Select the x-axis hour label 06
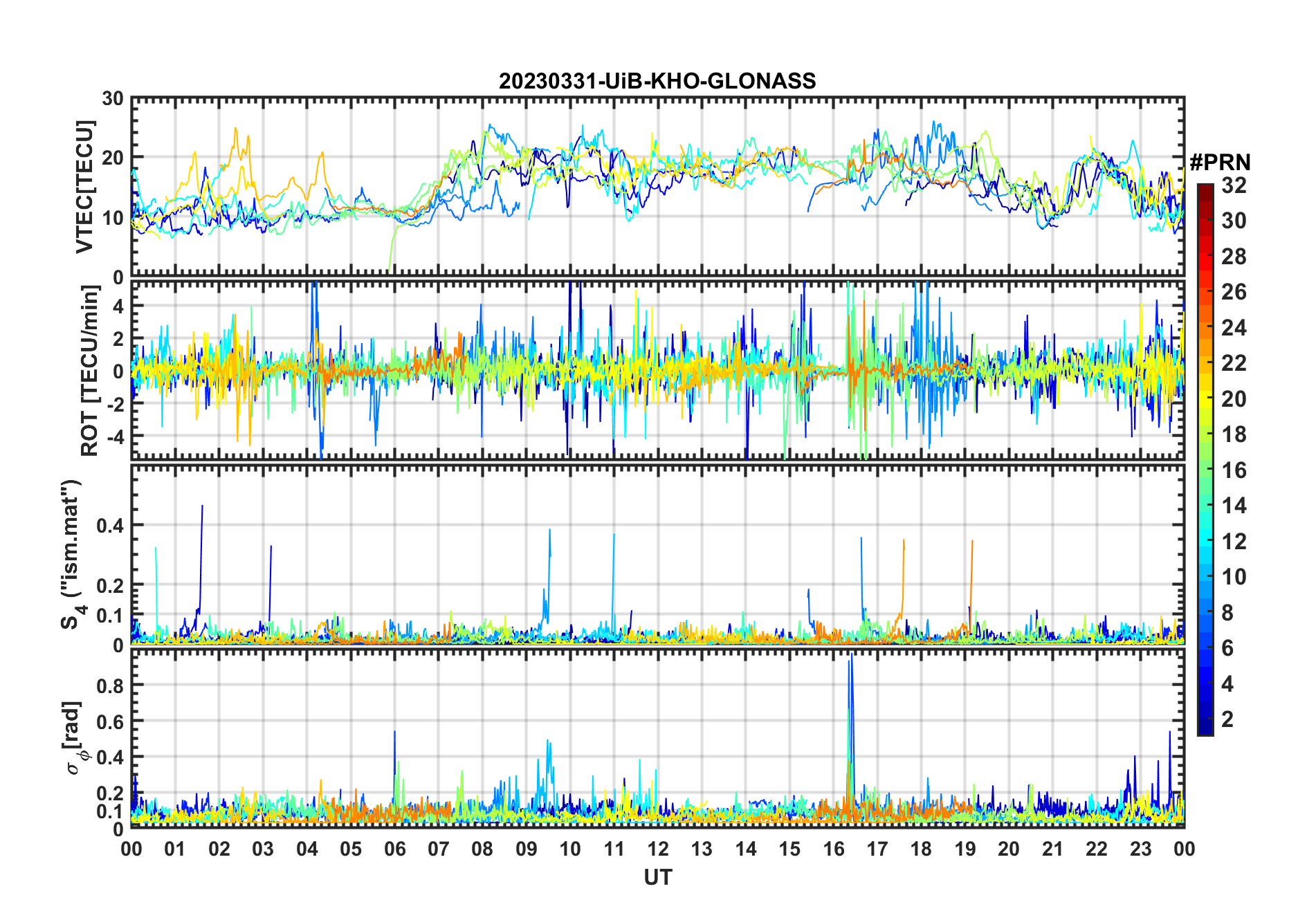1316x920 pixels. click(x=394, y=849)
